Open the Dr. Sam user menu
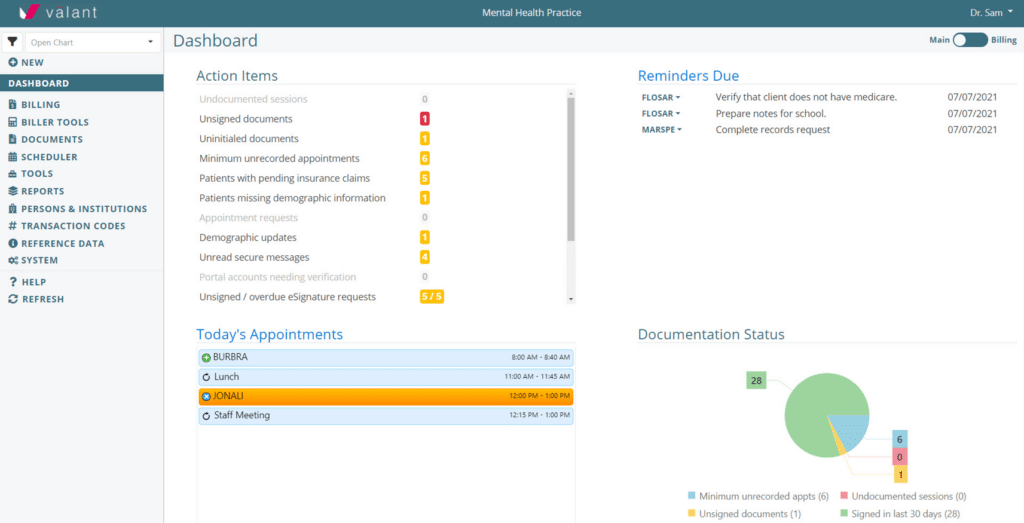This screenshot has width=1024, height=523. 991,12
